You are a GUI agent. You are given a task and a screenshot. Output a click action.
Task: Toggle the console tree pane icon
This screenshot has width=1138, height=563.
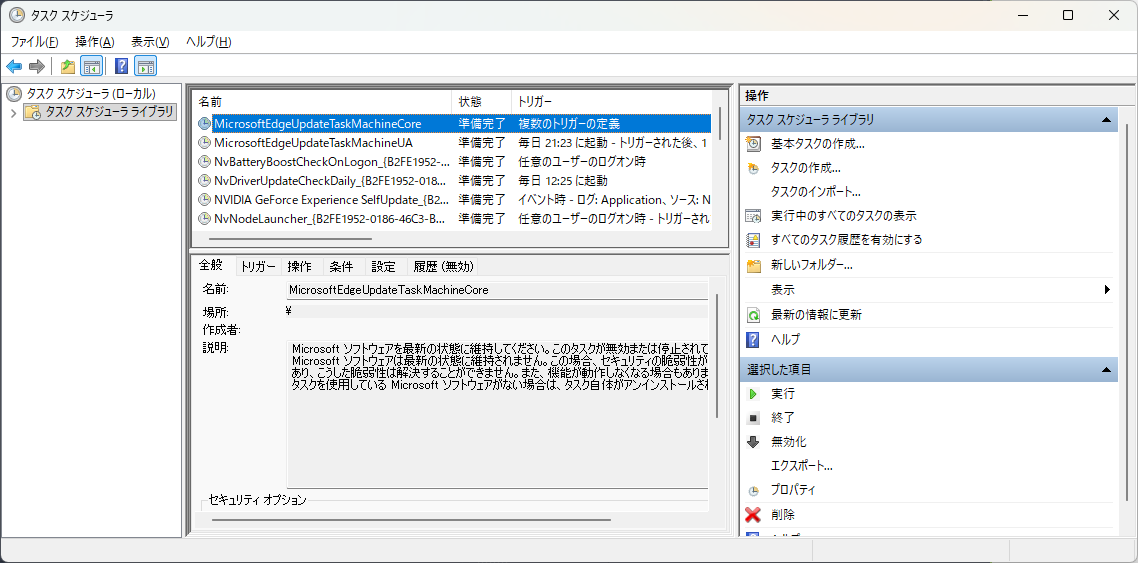point(91,67)
